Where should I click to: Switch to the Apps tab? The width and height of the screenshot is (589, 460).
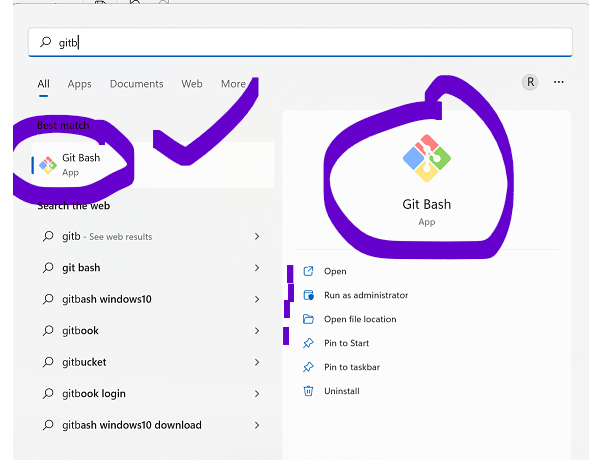(x=79, y=84)
